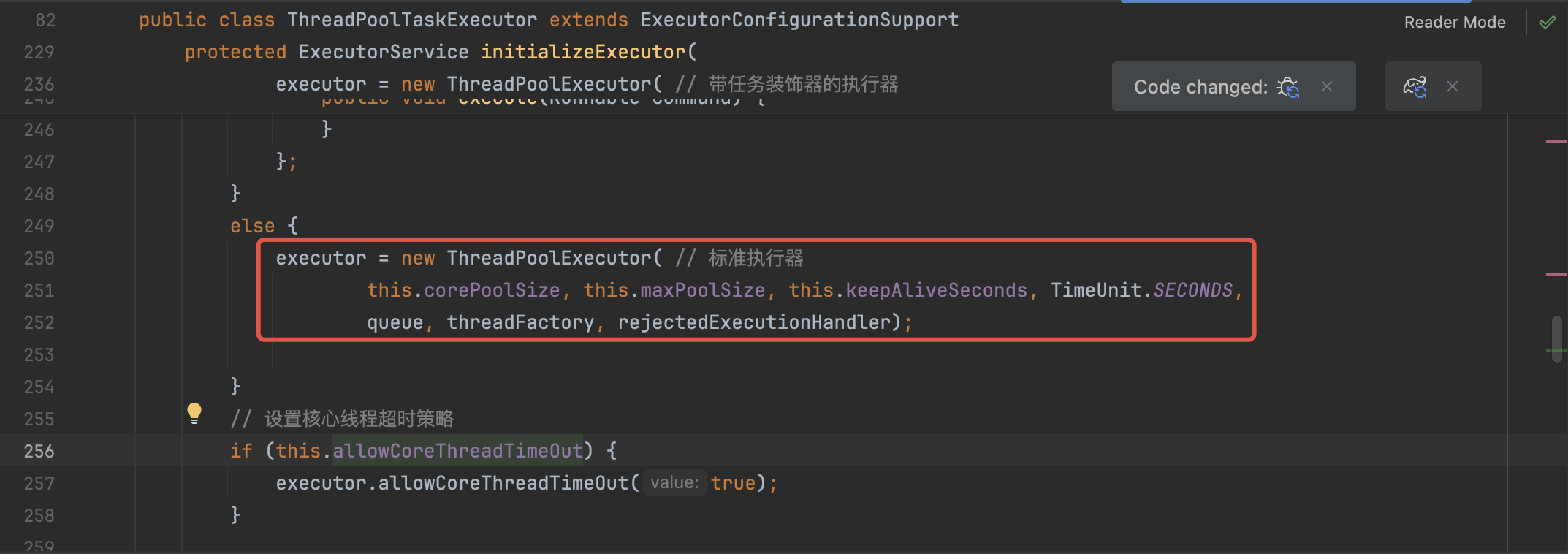Click ThreadPoolExecutor on line 250
Screen dimensions: 1568x554
click(x=549, y=259)
